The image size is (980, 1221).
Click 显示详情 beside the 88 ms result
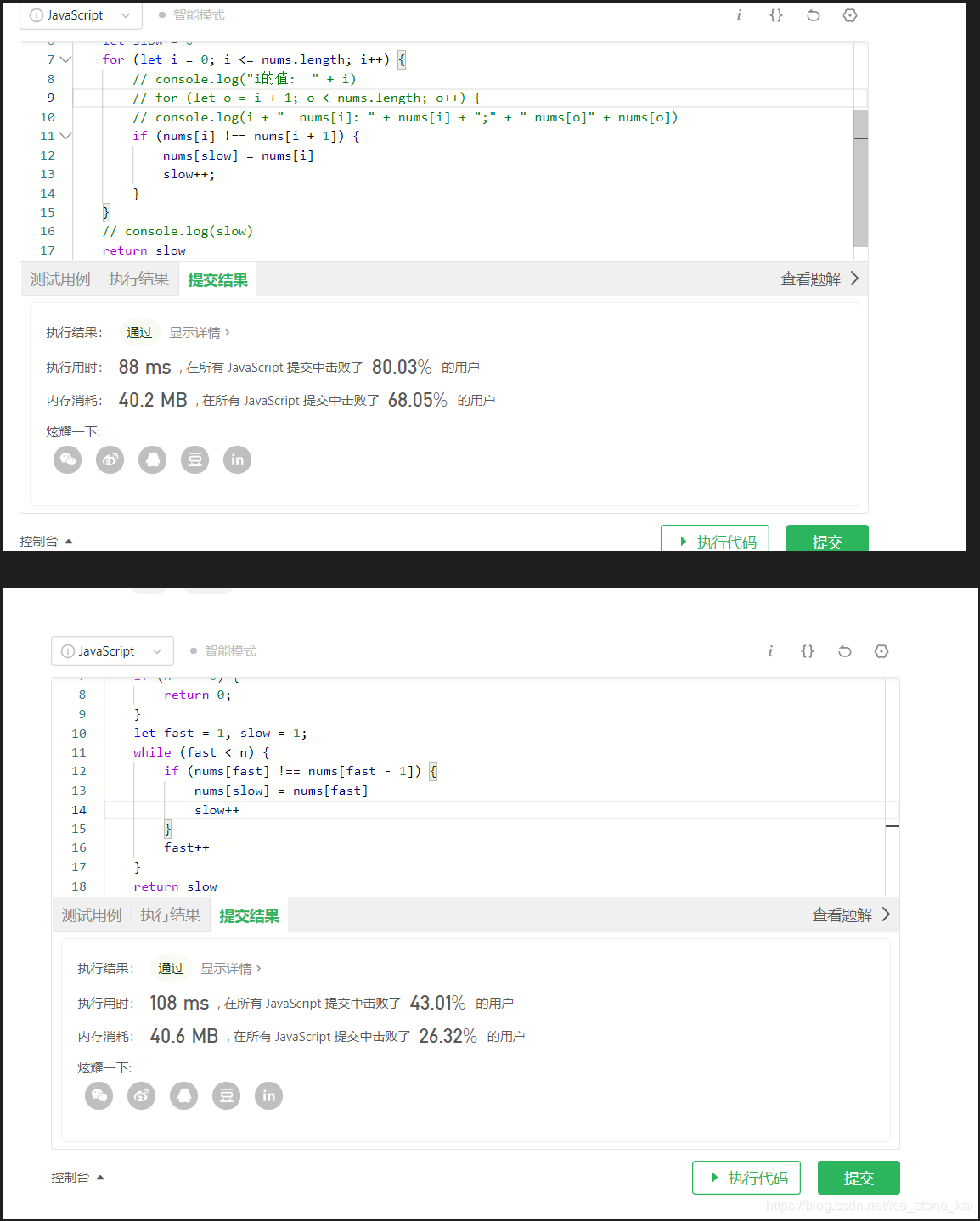(x=200, y=333)
